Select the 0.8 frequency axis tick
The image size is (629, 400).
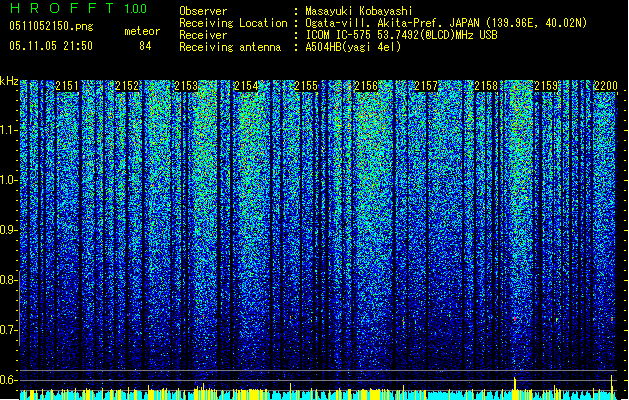(x=9, y=280)
